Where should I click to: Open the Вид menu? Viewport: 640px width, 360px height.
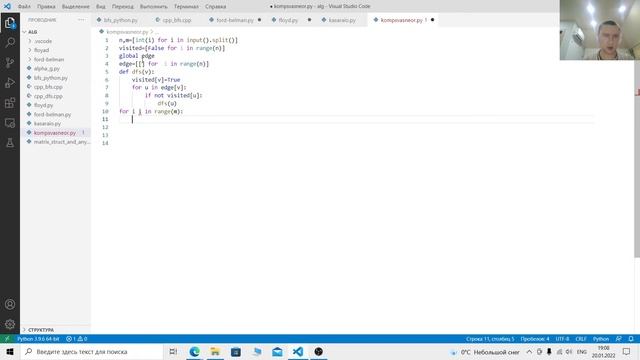100,7
